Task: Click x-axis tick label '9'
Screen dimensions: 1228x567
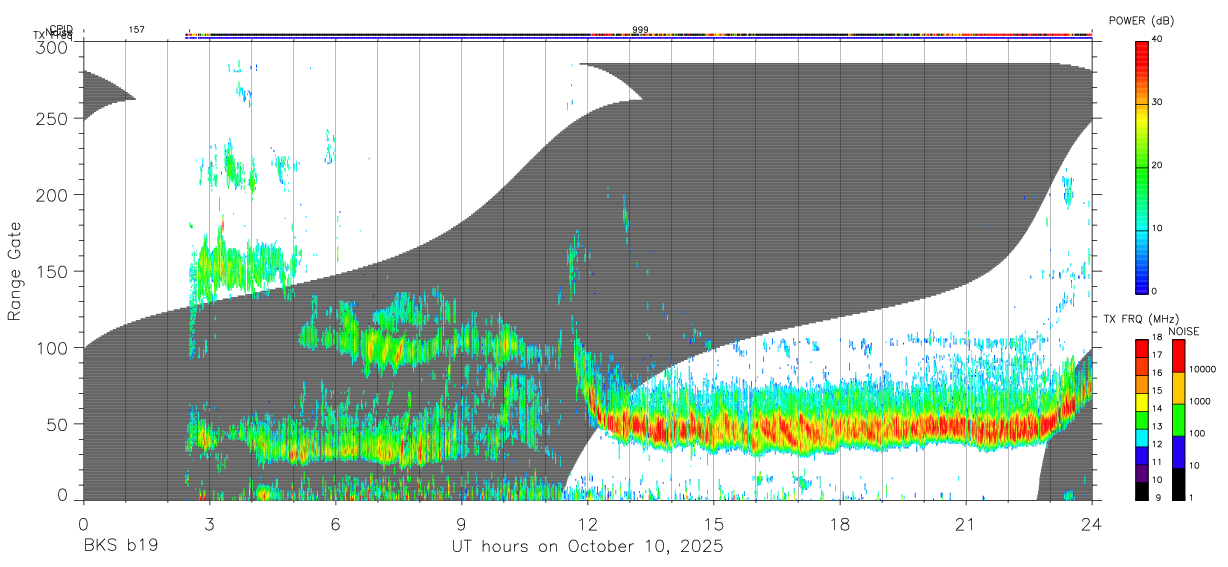Action: coord(461,524)
